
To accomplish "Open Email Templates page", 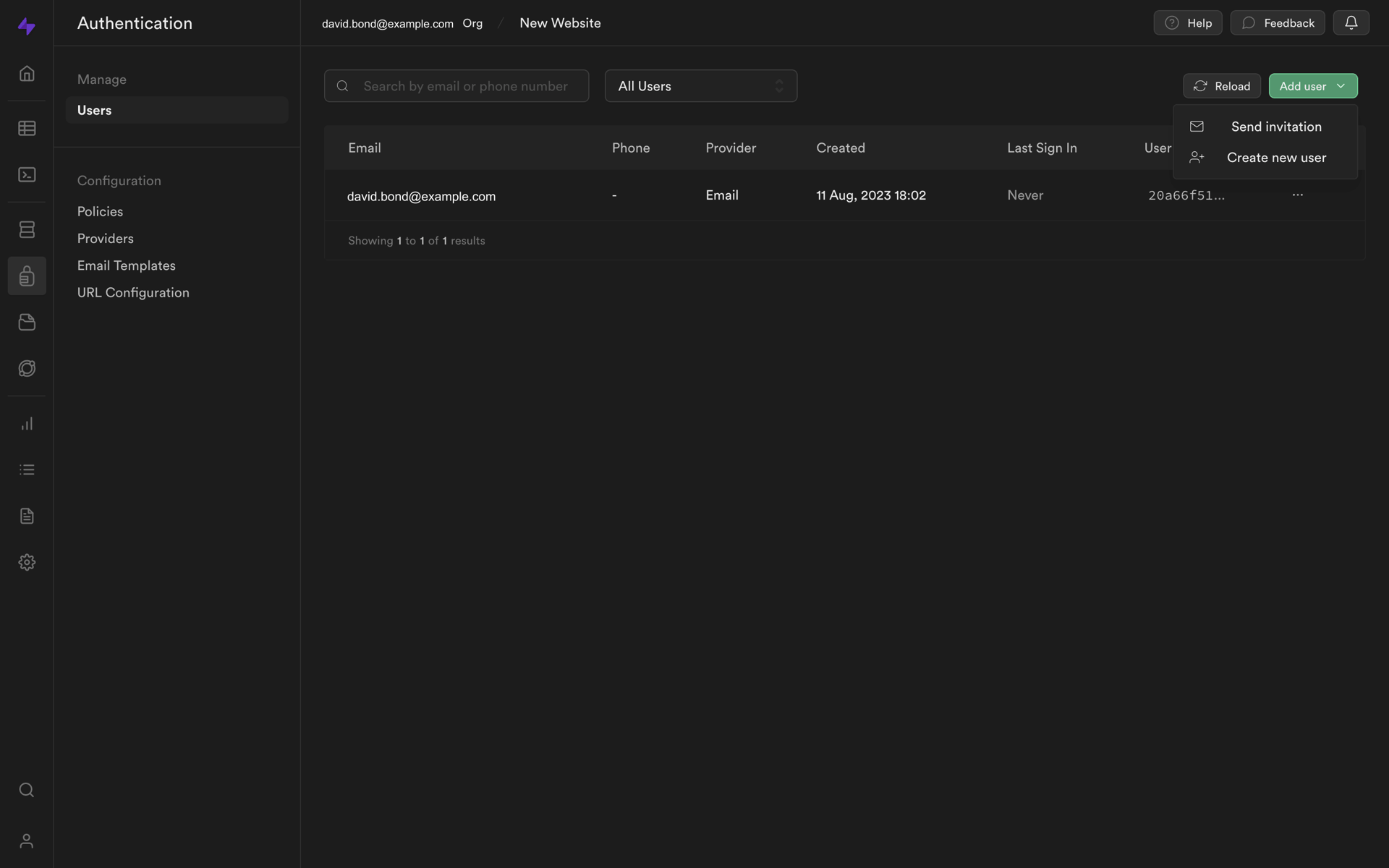I will click(x=127, y=265).
